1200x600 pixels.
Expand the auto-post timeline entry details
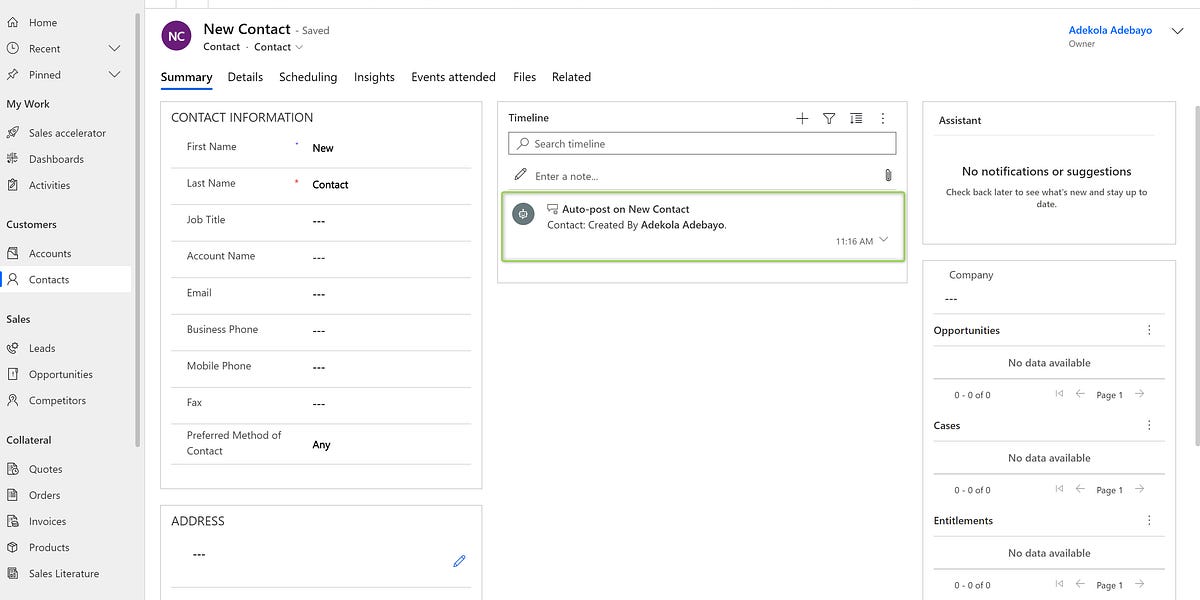[x=882, y=240]
